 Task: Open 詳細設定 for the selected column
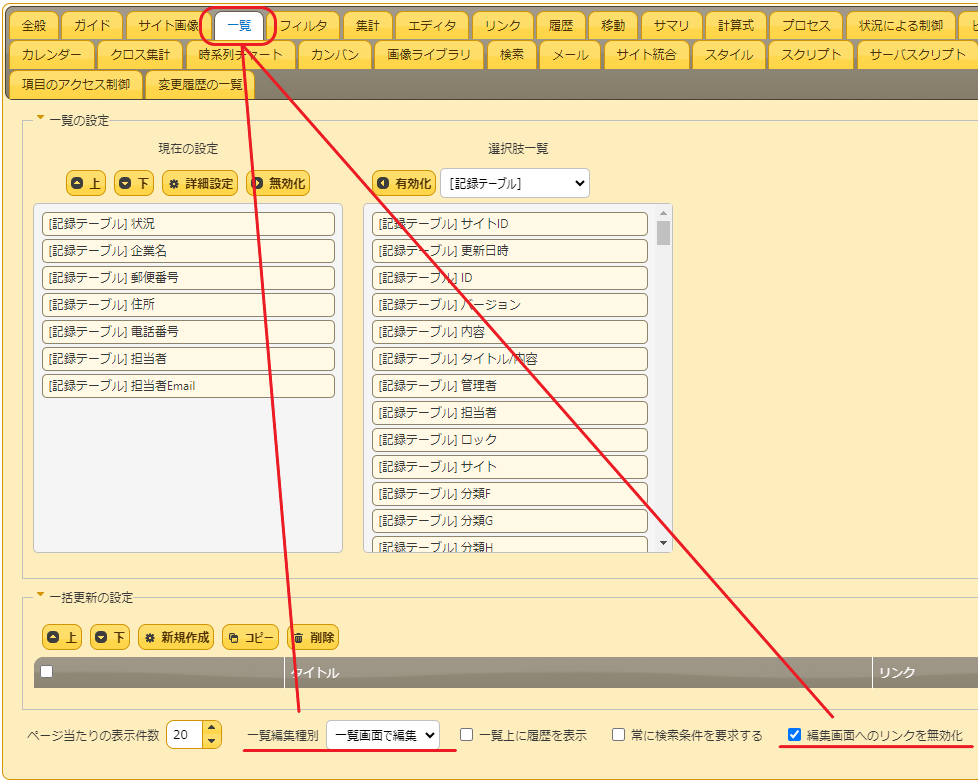(x=200, y=183)
